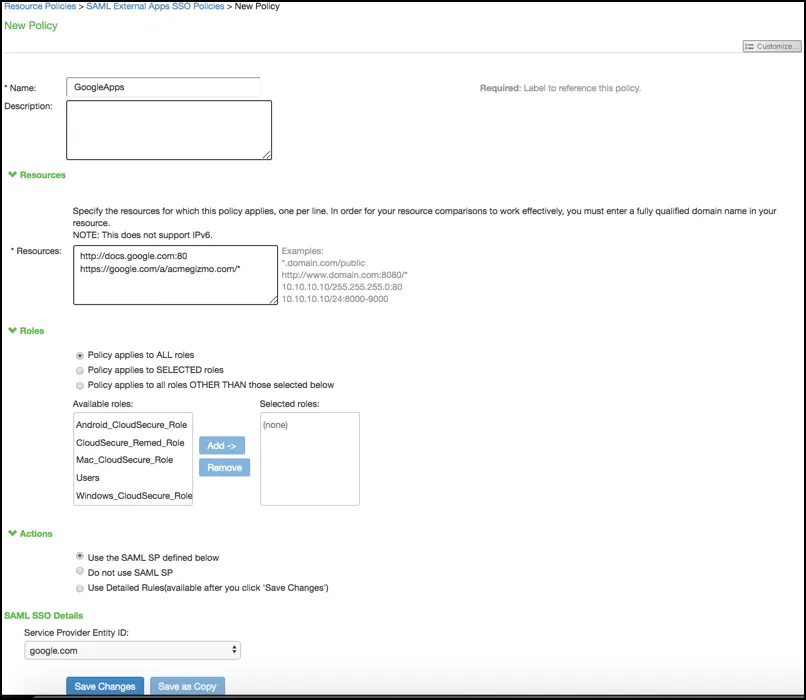Click the Remove button
Image resolution: width=806 pixels, height=700 pixels.
tap(225, 468)
